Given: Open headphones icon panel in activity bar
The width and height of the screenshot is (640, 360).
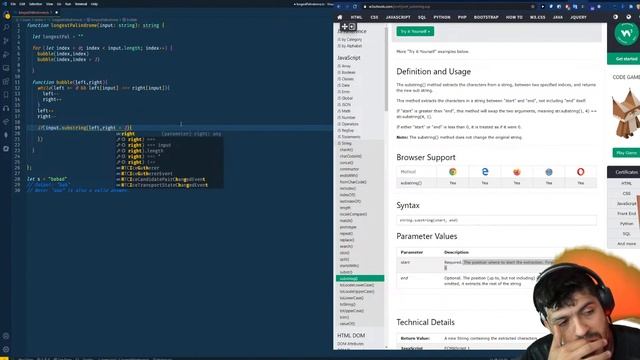Looking at the screenshot, I should point(6,108).
